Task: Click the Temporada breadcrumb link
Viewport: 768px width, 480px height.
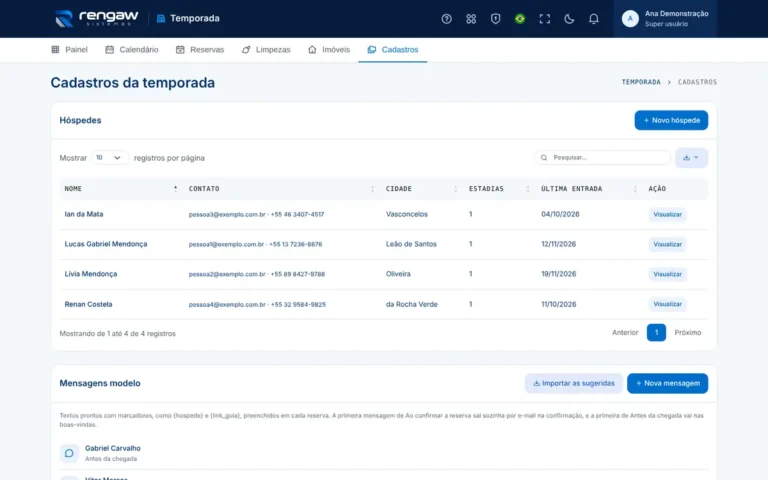Action: point(641,82)
